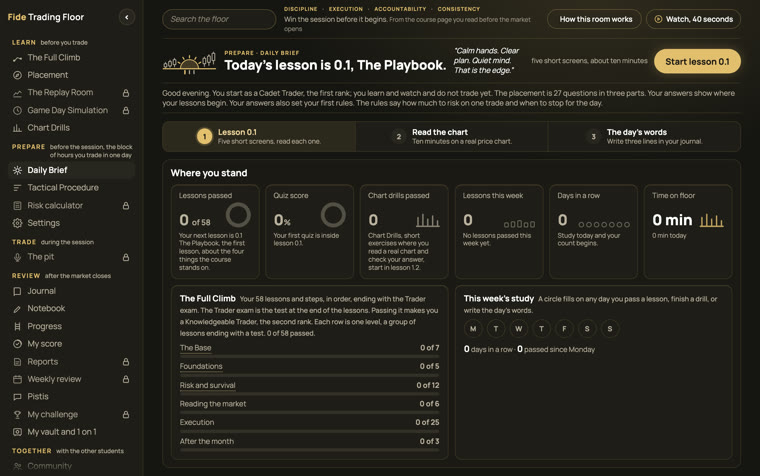Toggle Monday circle in This week's study

click(473, 329)
